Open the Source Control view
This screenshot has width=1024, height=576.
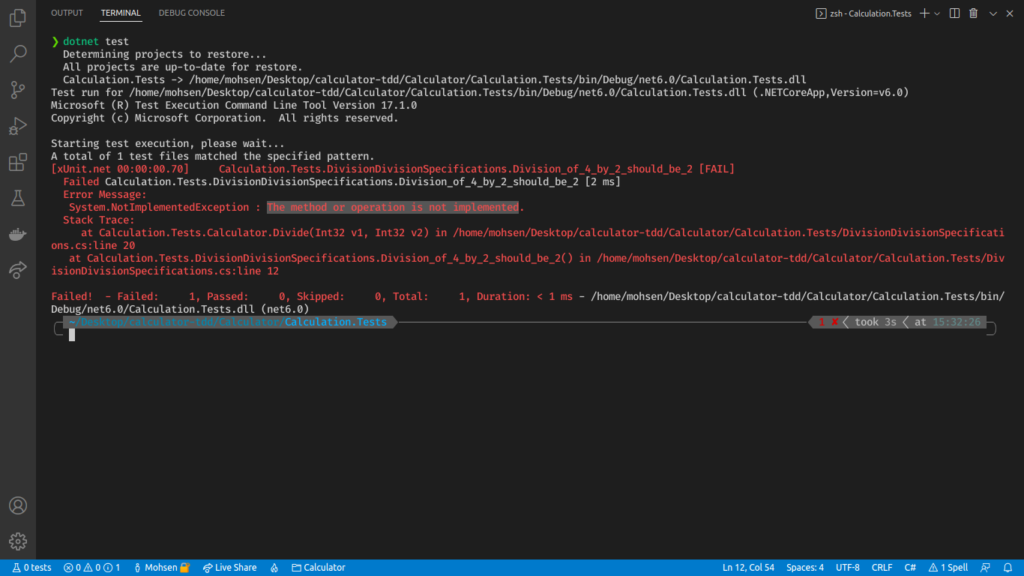point(17,90)
